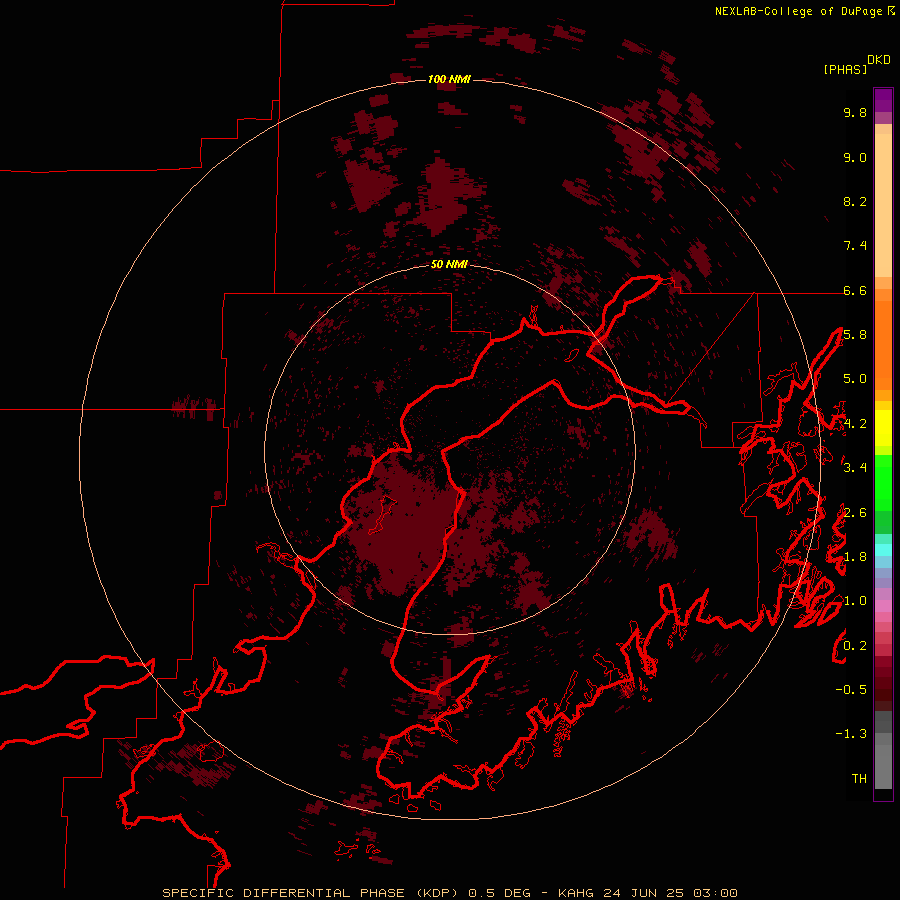Image resolution: width=900 pixels, height=900 pixels.
Task: Click the KAHG station identifier in caption
Action: click(x=577, y=893)
